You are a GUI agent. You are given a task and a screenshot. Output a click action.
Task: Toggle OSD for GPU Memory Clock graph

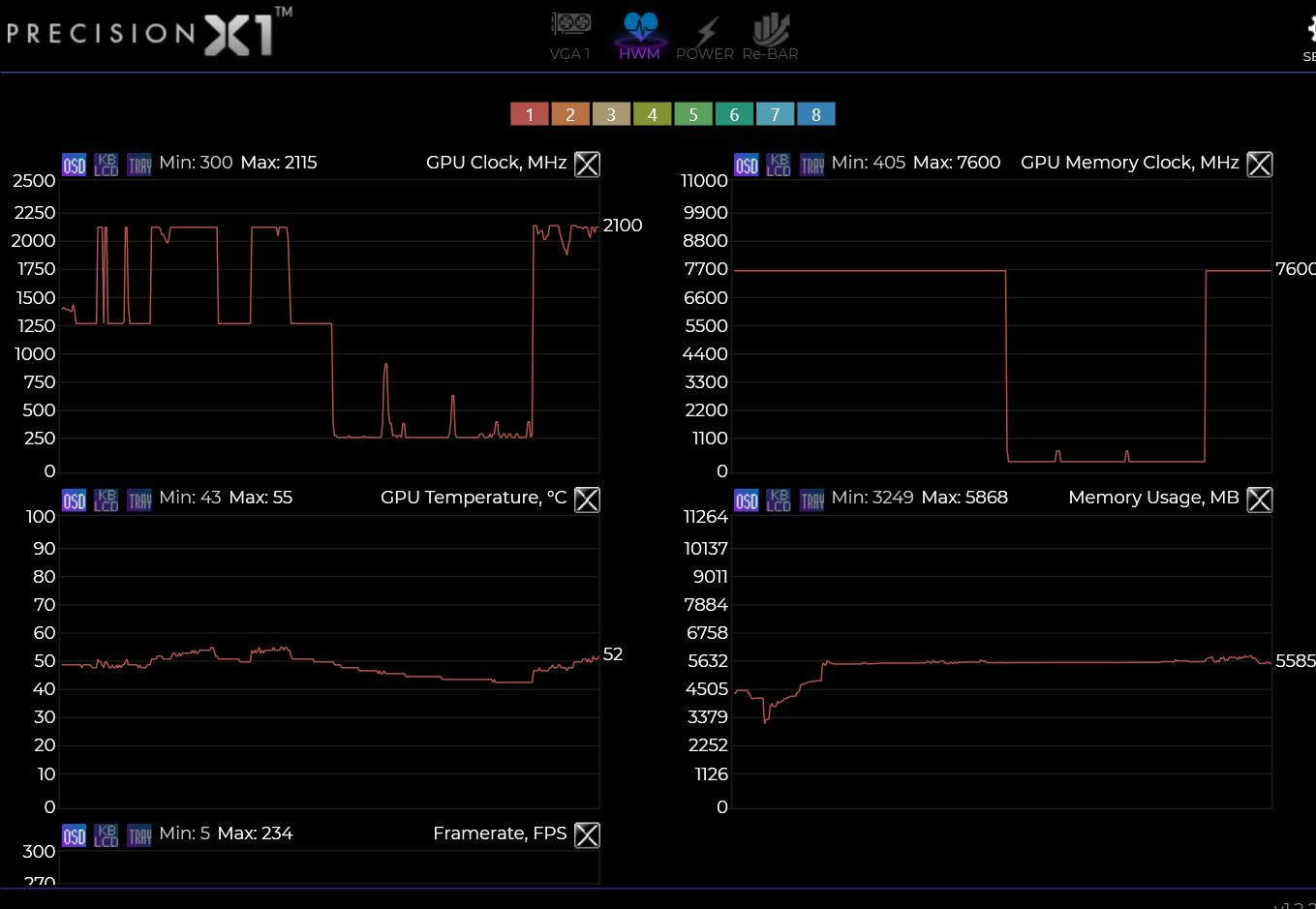[747, 165]
